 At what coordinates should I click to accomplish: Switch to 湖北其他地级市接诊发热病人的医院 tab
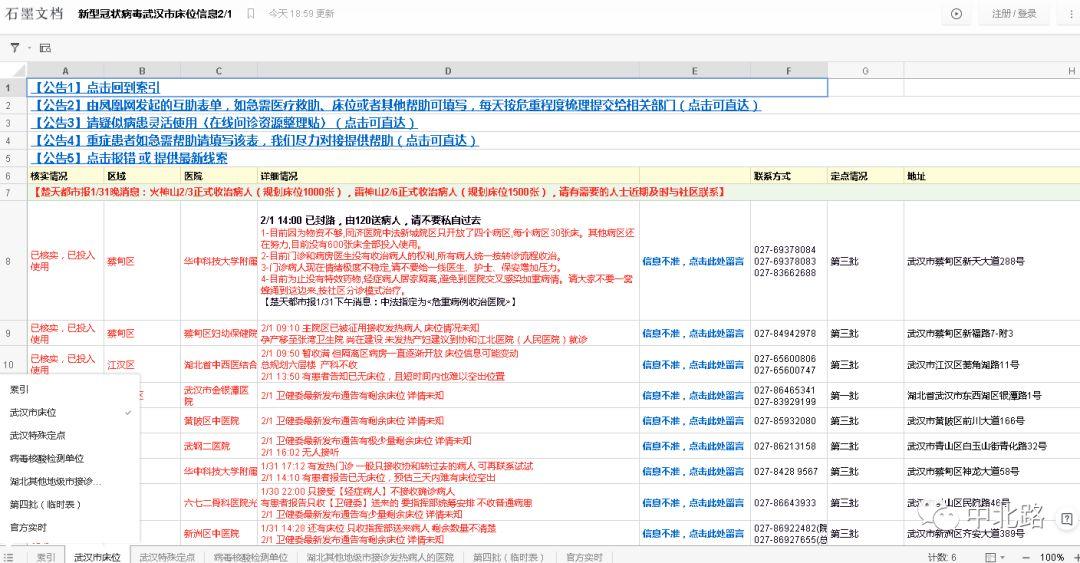pos(380,557)
